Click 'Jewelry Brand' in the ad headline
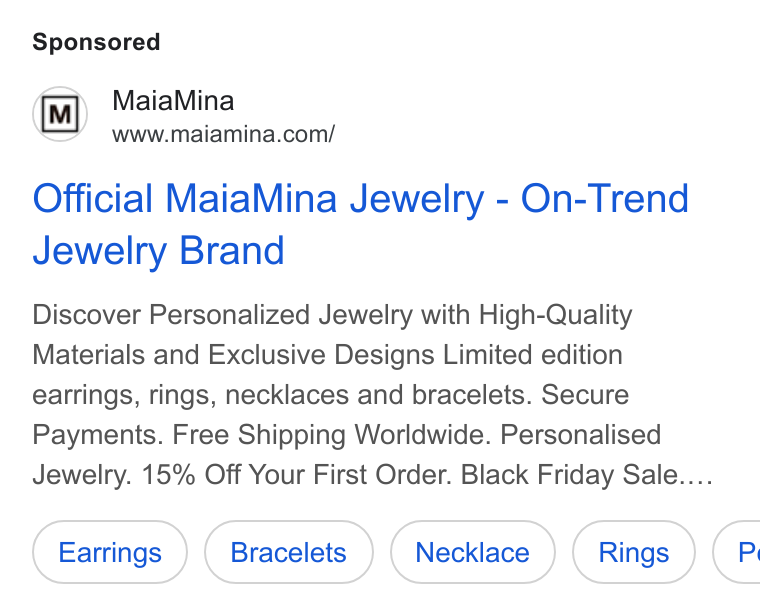This screenshot has width=760, height=616. pos(158,251)
